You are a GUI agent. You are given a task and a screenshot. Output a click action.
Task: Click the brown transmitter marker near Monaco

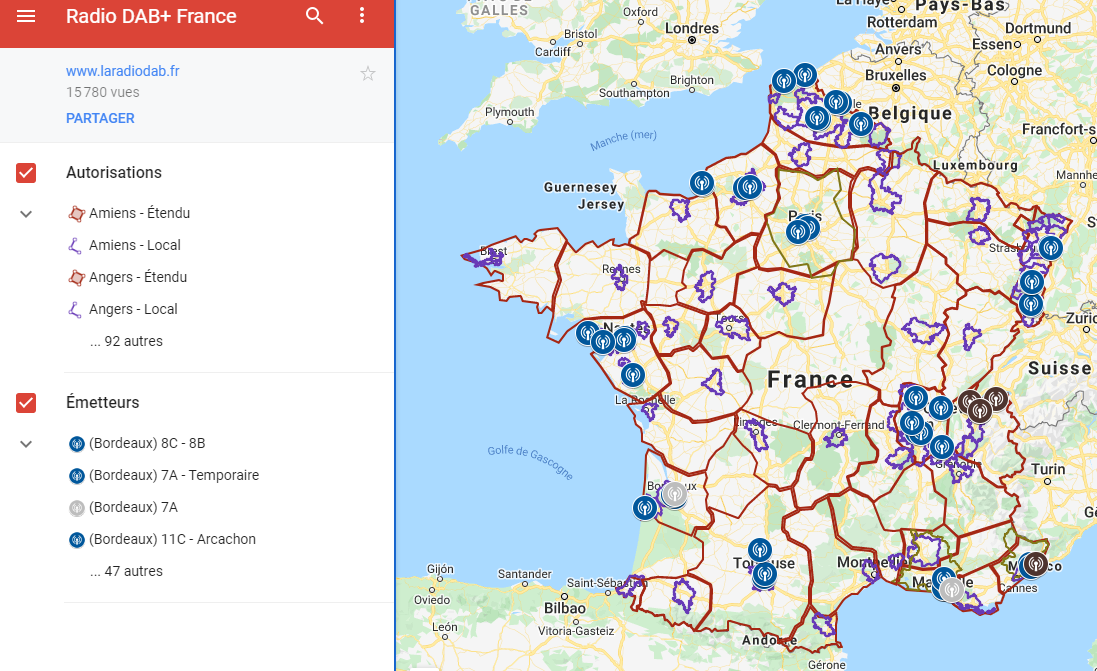coord(1036,563)
